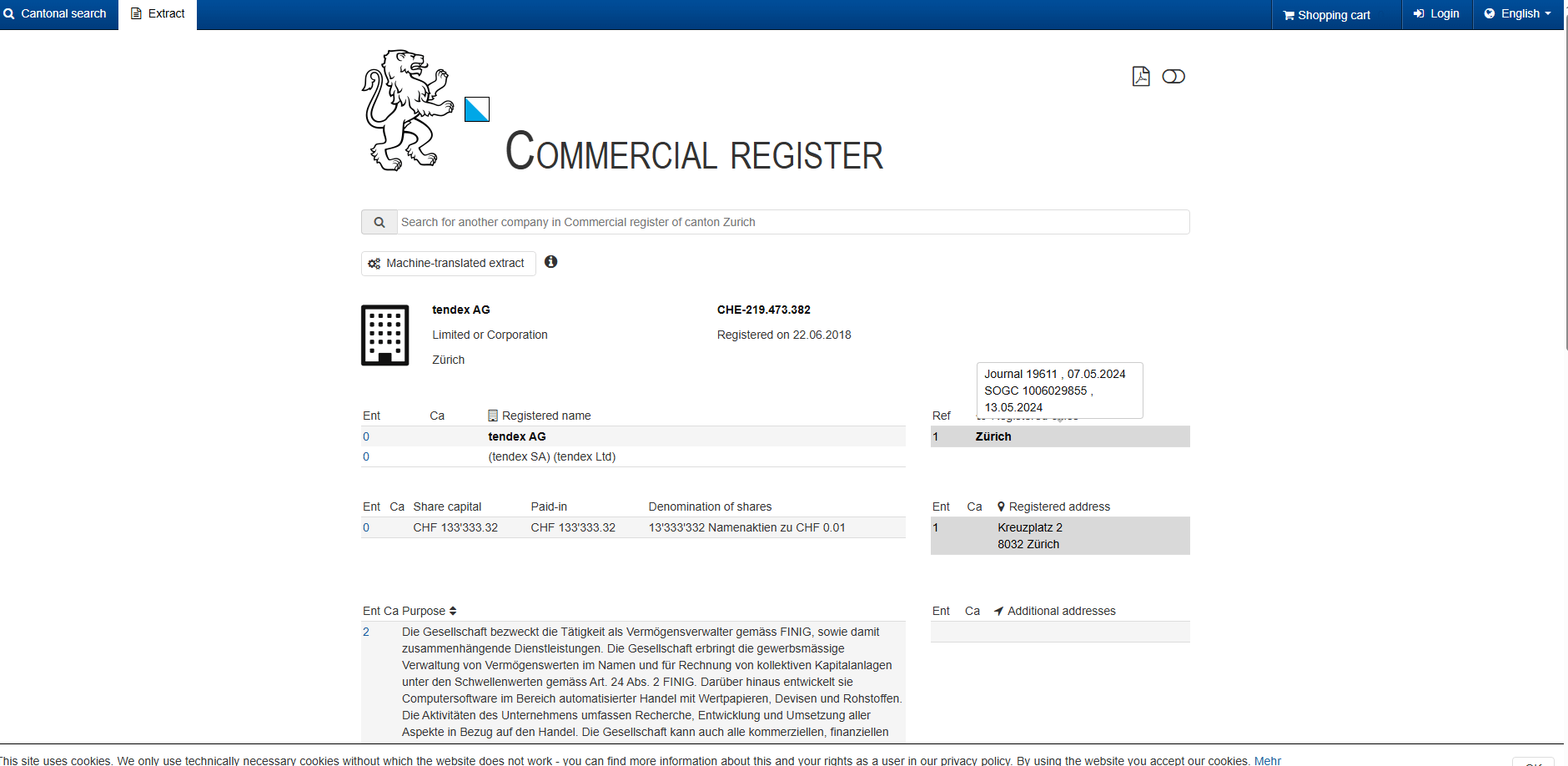Image resolution: width=1568 pixels, height=766 pixels.
Task: Click entry 0 in Share capital row
Action: coord(366,527)
